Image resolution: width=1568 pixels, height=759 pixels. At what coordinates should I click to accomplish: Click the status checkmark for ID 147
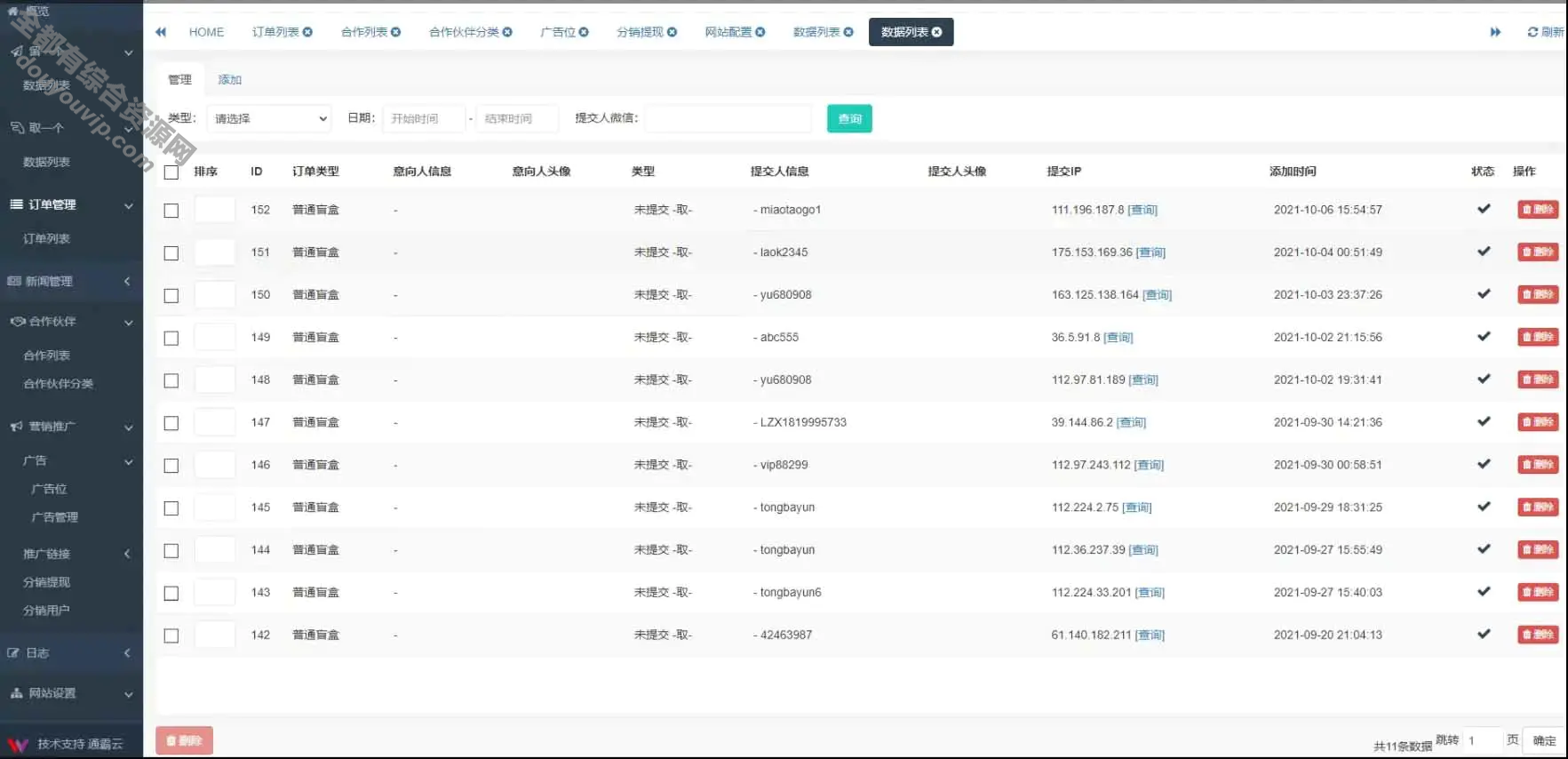(1484, 421)
